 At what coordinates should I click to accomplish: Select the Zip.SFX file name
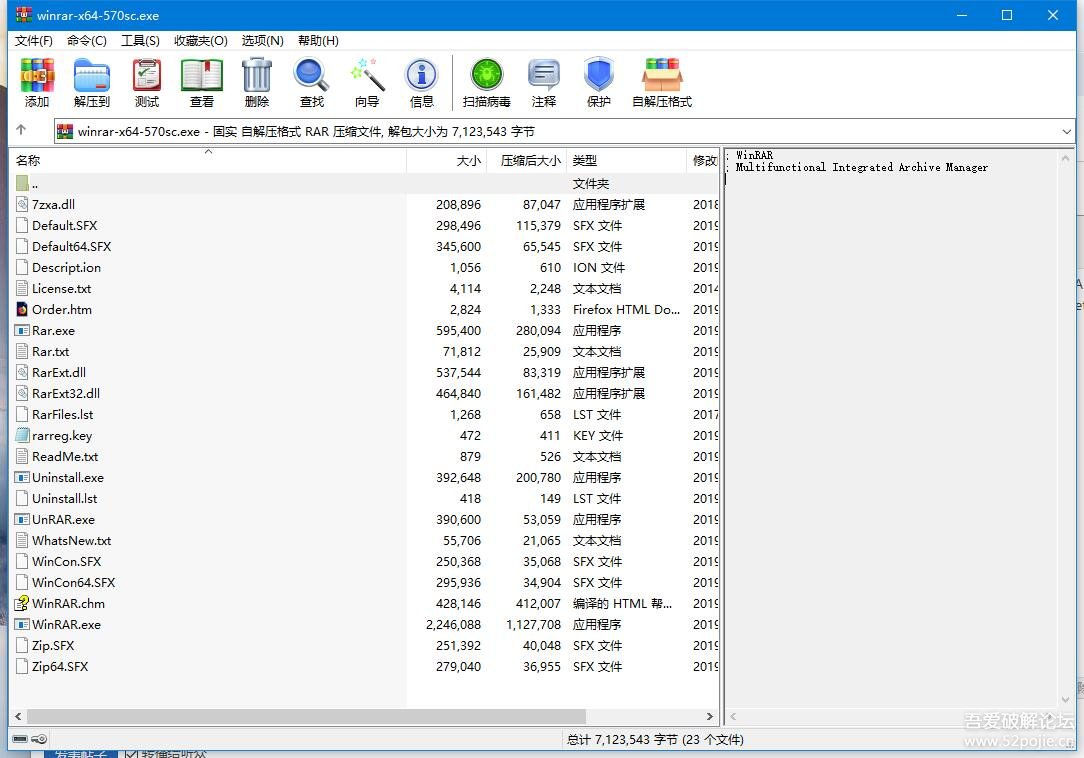(x=53, y=645)
